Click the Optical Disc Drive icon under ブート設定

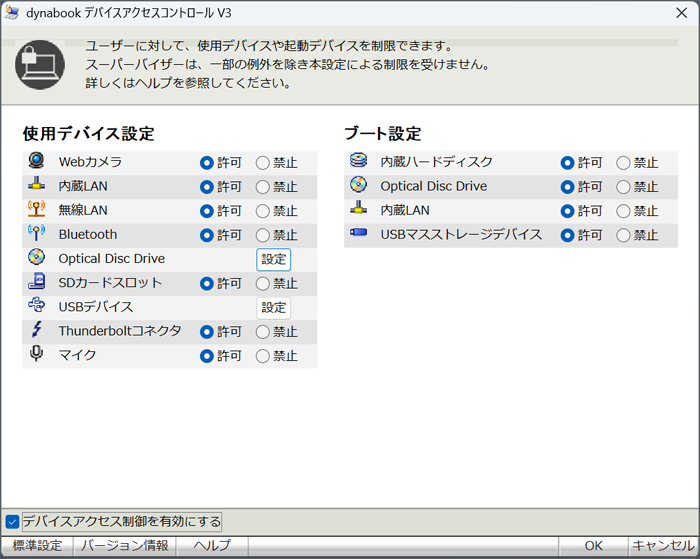(358, 184)
